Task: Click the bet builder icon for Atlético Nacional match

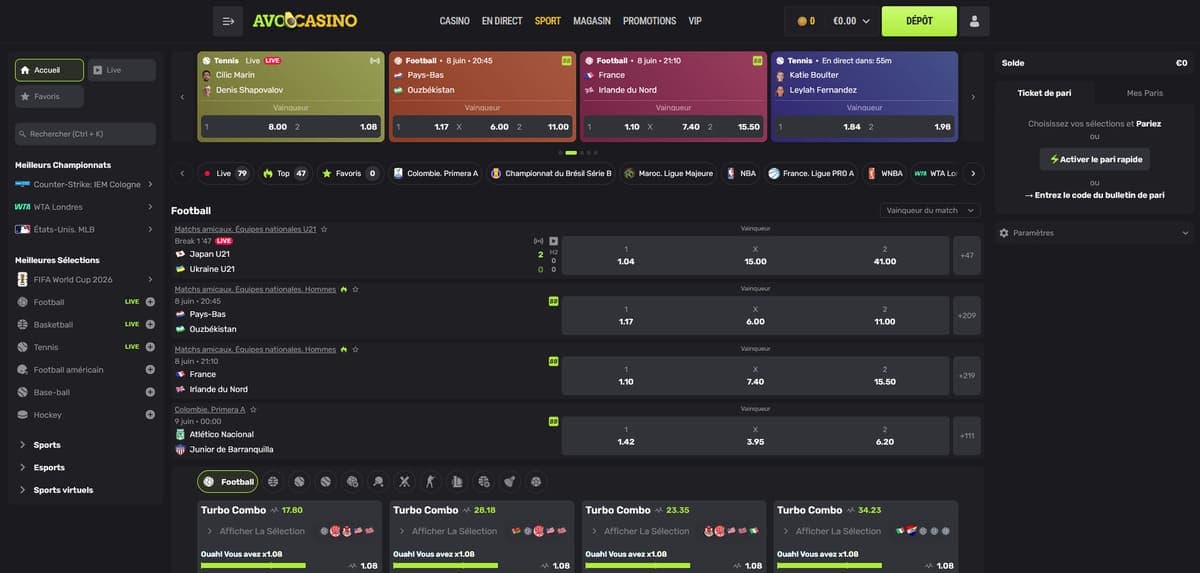Action: [554, 421]
